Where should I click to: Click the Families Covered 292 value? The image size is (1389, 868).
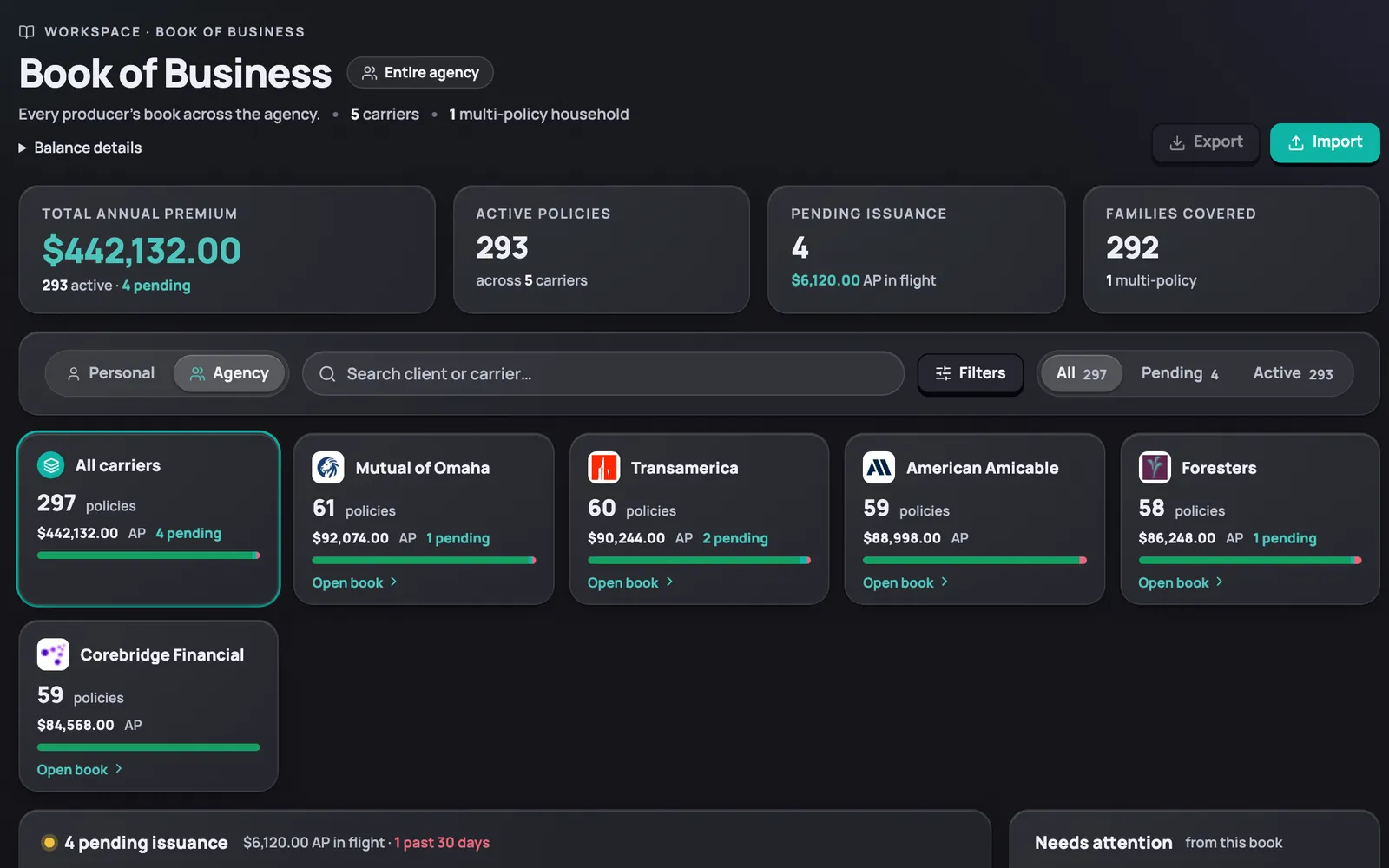(1132, 248)
